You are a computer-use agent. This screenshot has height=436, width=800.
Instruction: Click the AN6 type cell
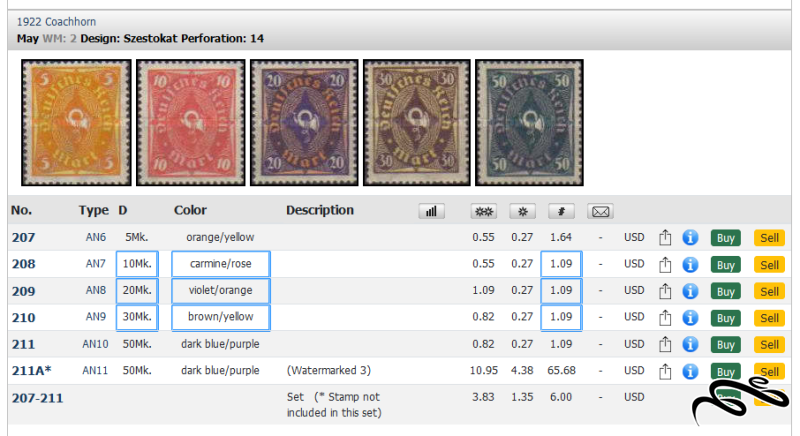coord(95,237)
